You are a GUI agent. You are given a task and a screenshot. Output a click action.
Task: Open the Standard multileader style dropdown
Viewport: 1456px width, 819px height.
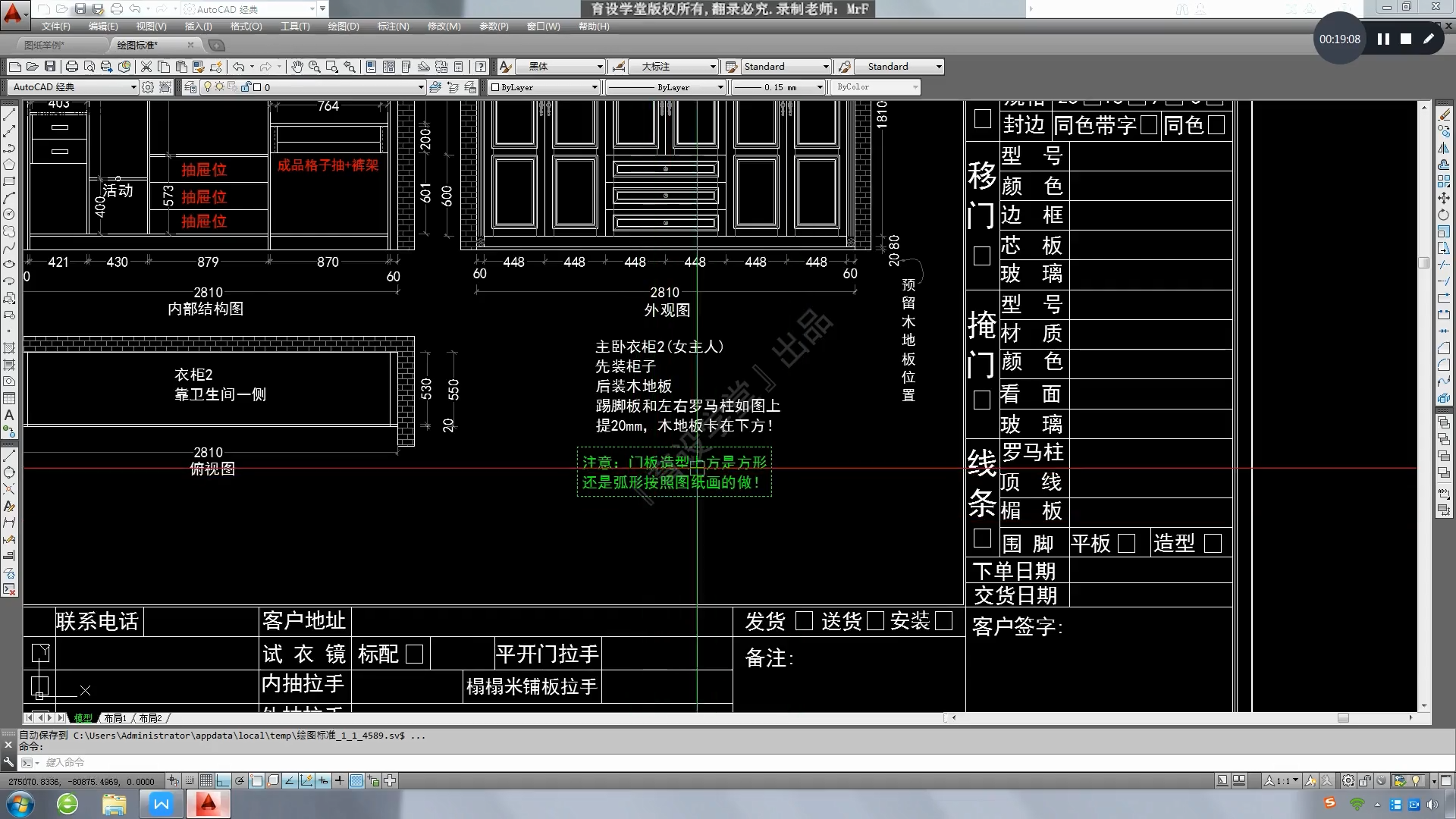point(899,67)
